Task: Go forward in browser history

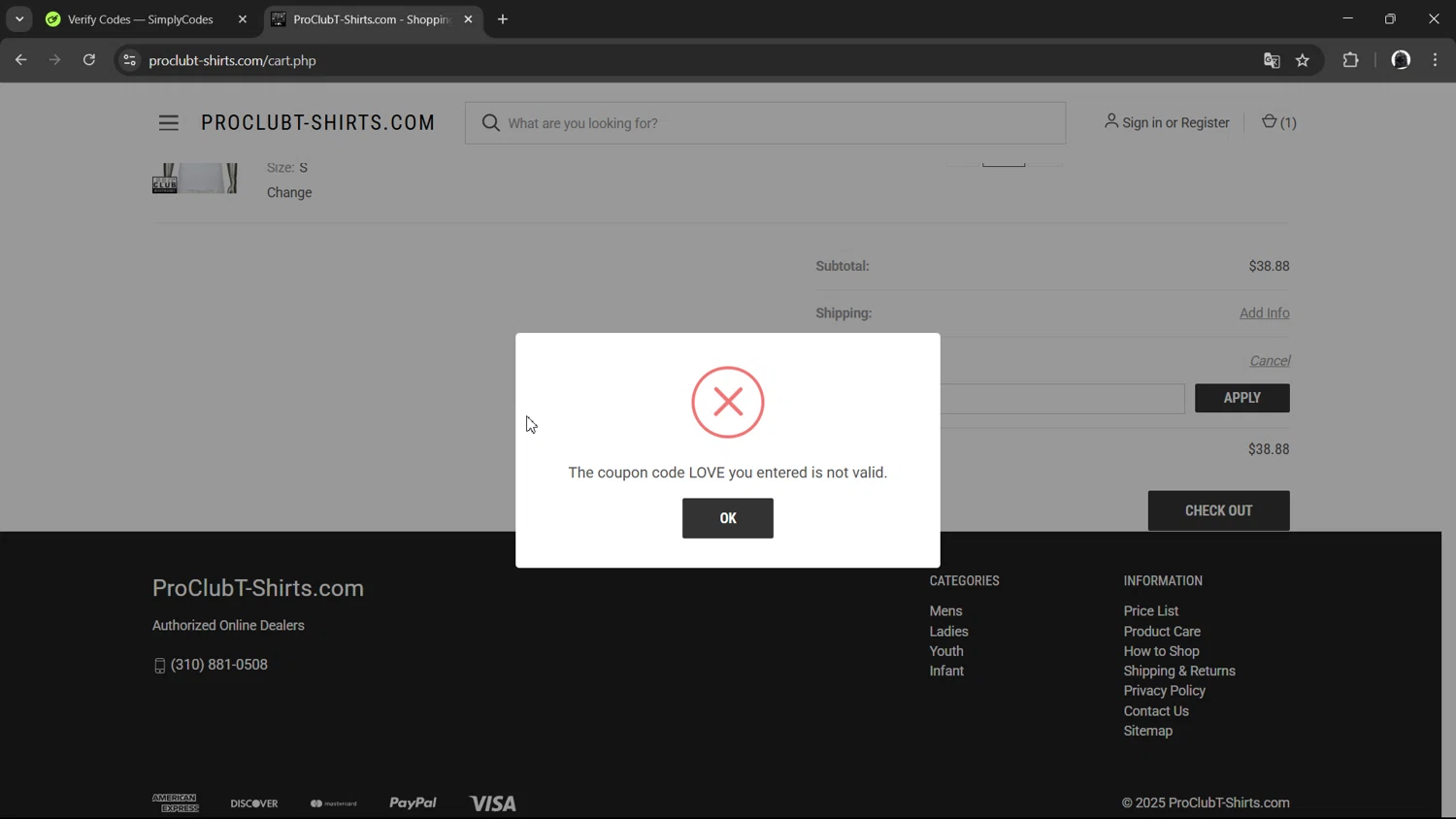Action: [55, 60]
